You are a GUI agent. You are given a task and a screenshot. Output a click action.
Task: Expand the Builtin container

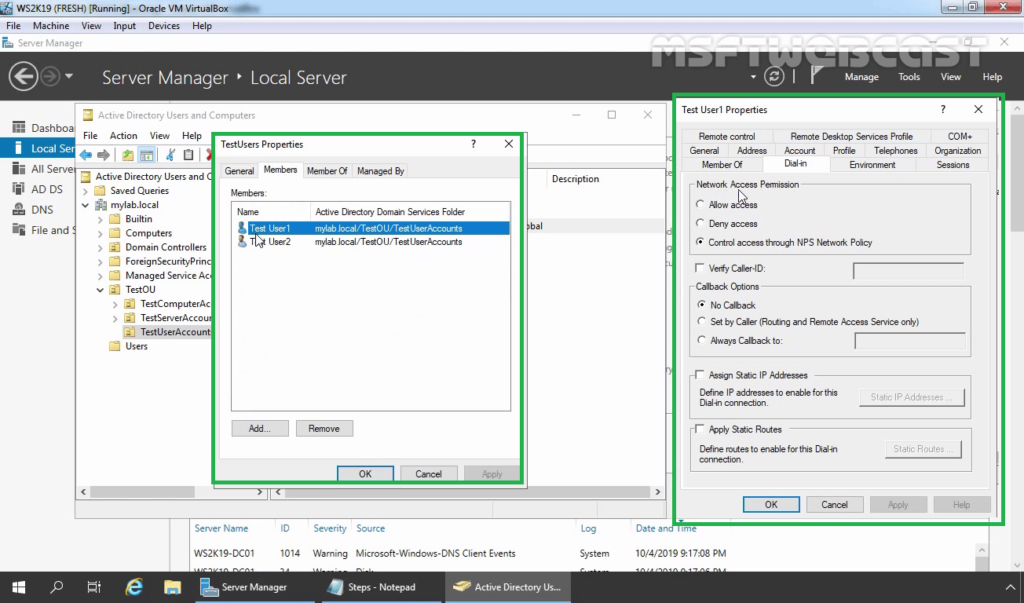(x=100, y=219)
